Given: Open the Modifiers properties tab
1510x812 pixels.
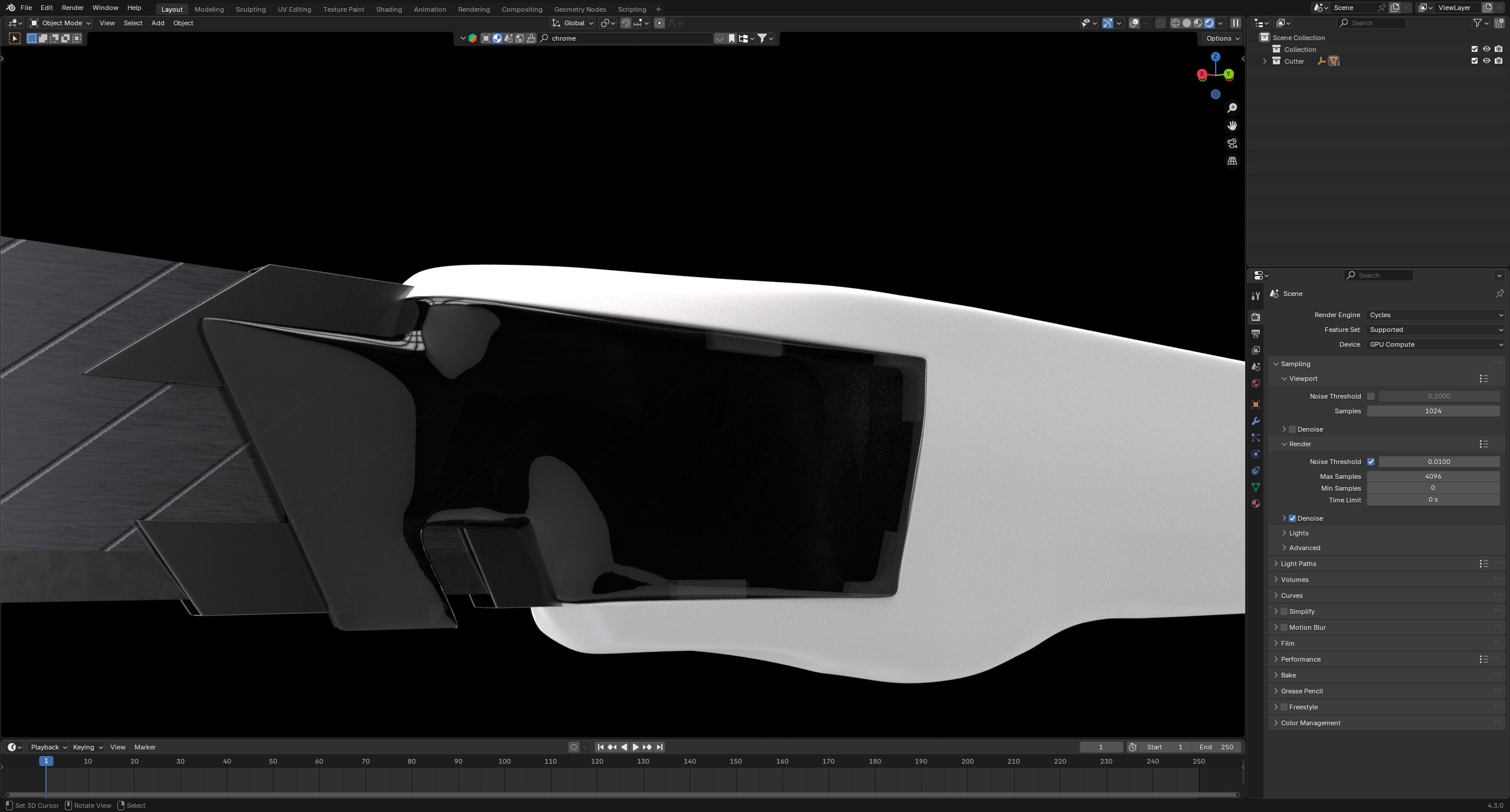Looking at the screenshot, I should pos(1256,421).
